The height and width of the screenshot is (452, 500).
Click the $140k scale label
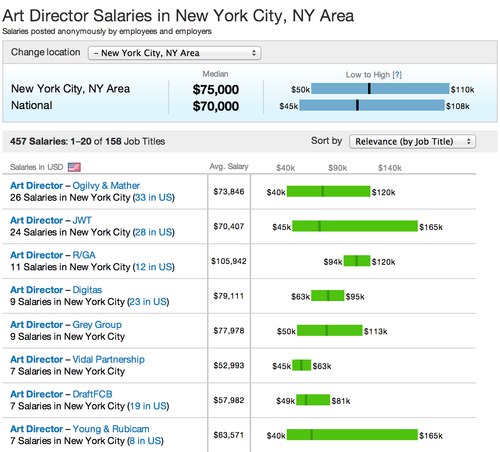tap(390, 168)
